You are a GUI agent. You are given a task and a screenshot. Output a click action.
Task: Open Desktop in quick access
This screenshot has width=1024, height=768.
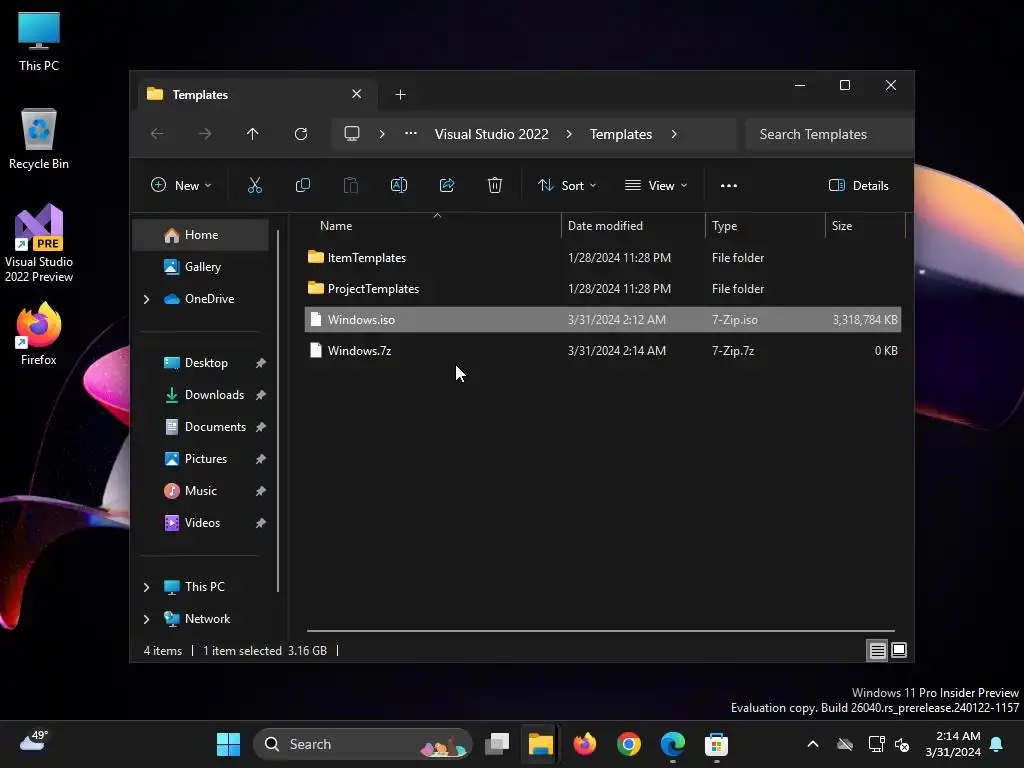201,363
